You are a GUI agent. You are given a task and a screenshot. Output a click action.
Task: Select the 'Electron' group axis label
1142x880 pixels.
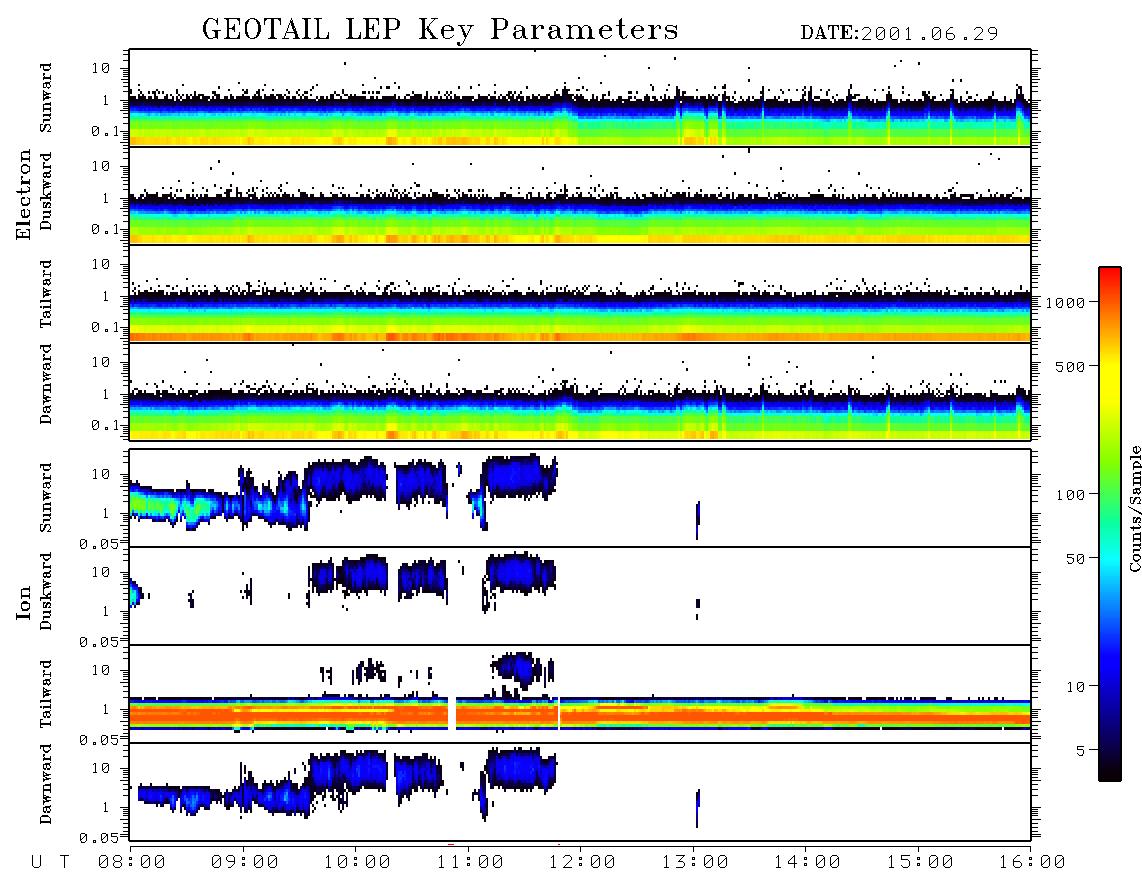coord(24,195)
